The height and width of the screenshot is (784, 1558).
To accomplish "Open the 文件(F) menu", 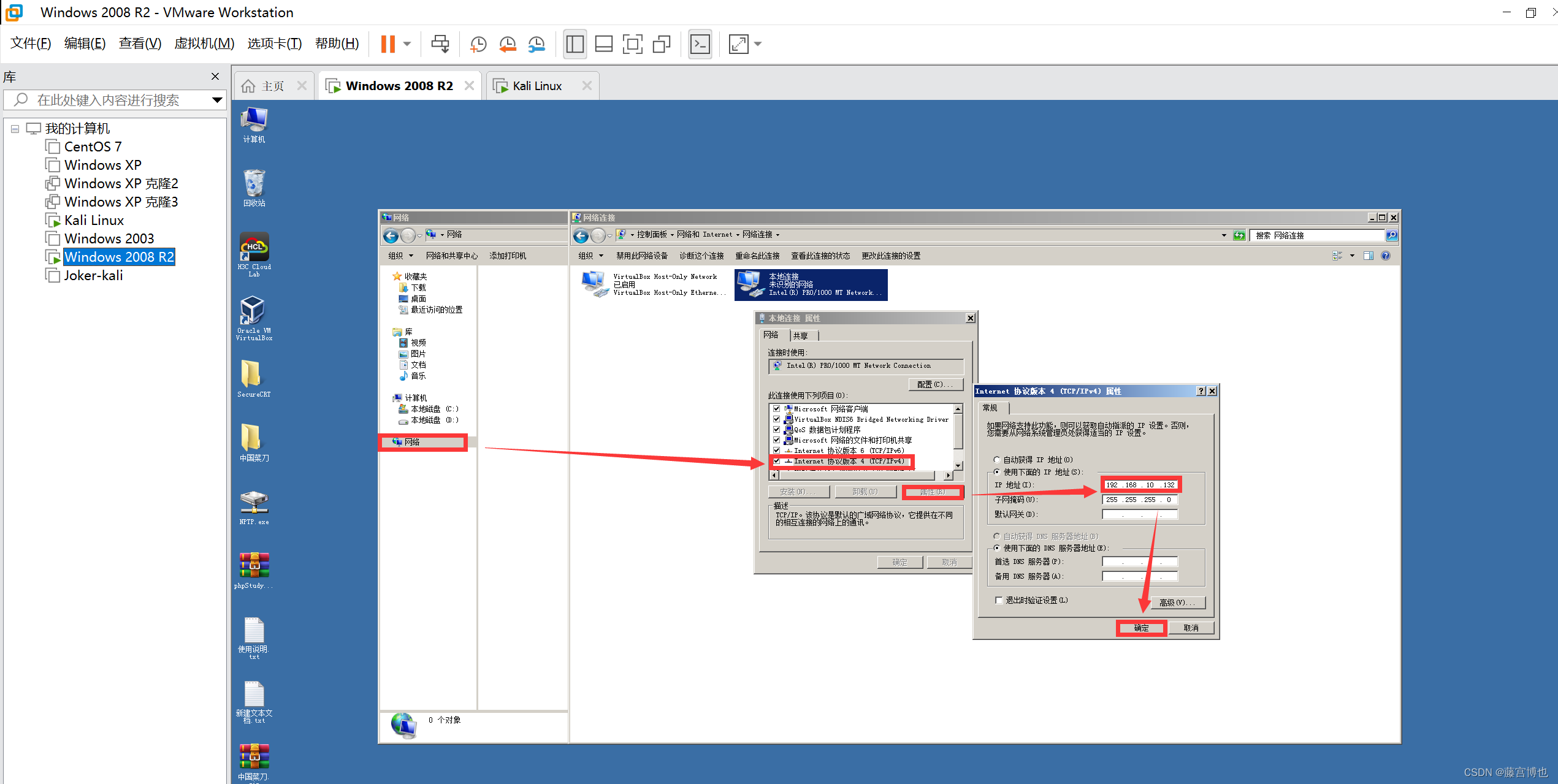I will pos(31,44).
